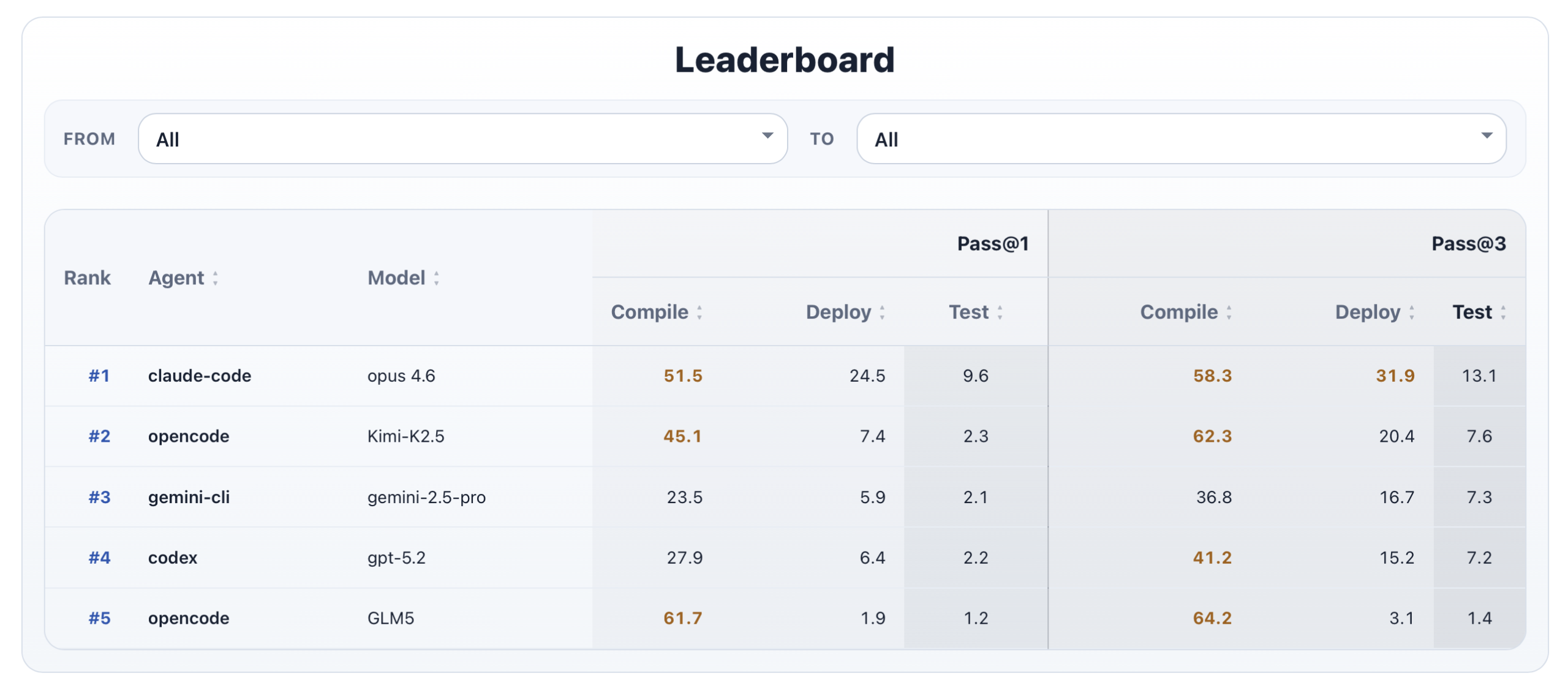Viewport: 1568px width, 690px height.
Task: Sort by Pass@1 Test arrows icon
Action: pyautogui.click(x=1000, y=313)
